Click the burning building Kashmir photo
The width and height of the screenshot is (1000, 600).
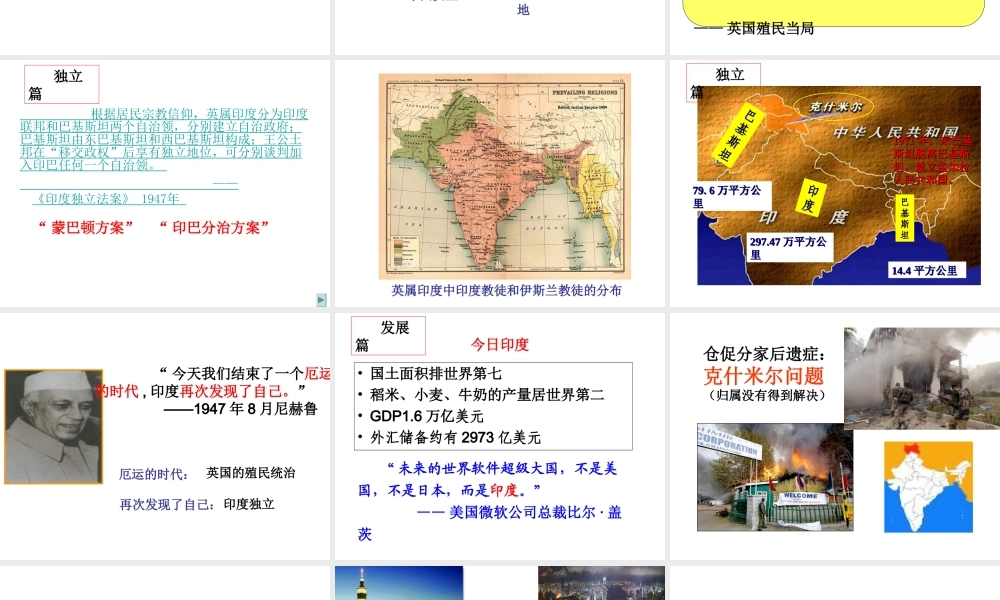(x=775, y=477)
